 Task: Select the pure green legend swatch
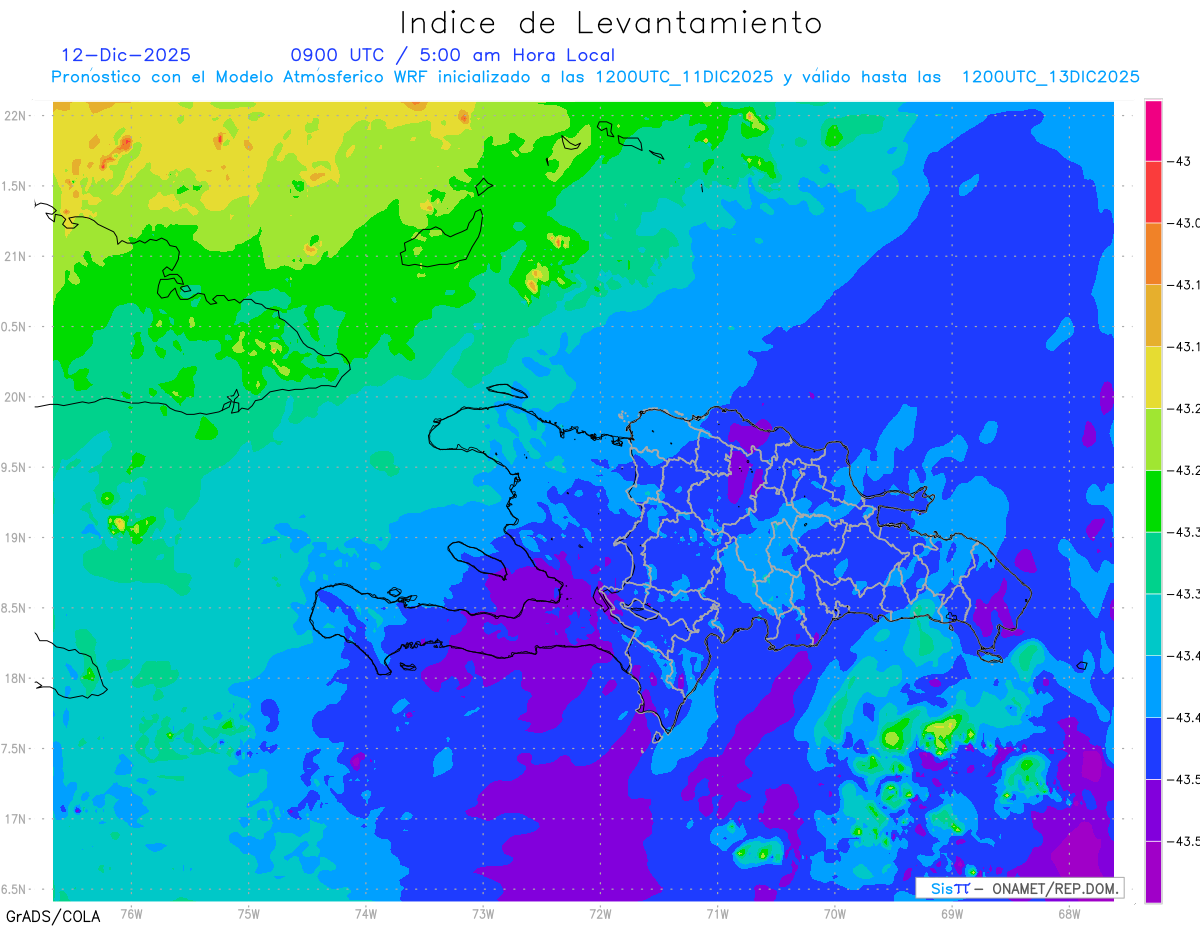pos(1153,500)
